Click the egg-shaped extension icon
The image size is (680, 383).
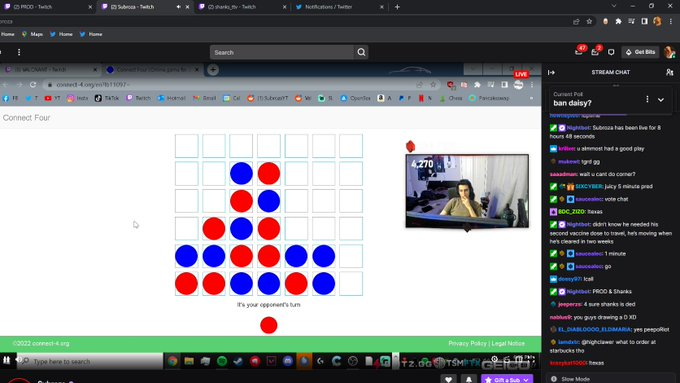point(605,21)
